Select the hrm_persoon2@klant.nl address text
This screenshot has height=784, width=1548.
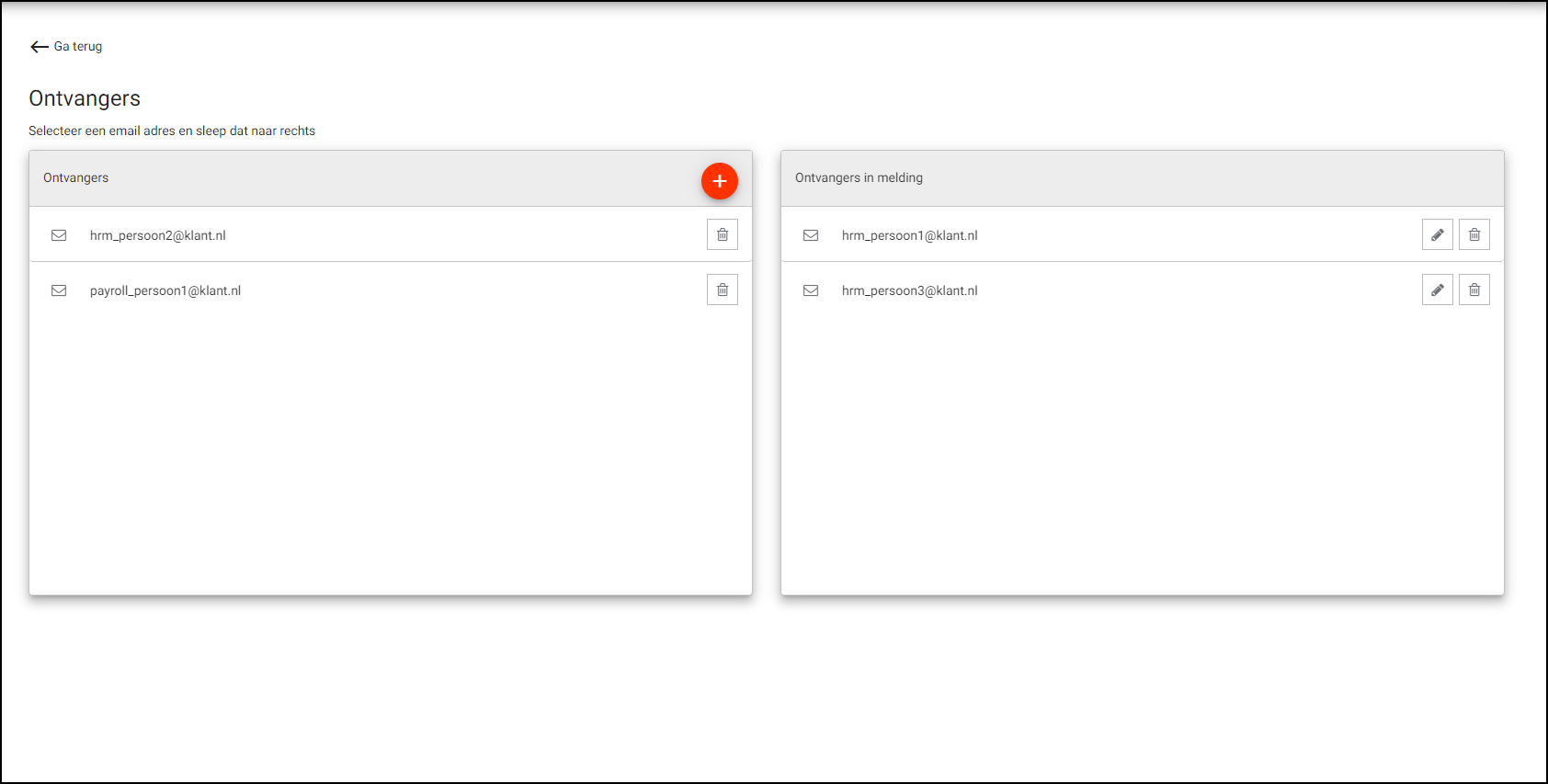[x=157, y=236]
